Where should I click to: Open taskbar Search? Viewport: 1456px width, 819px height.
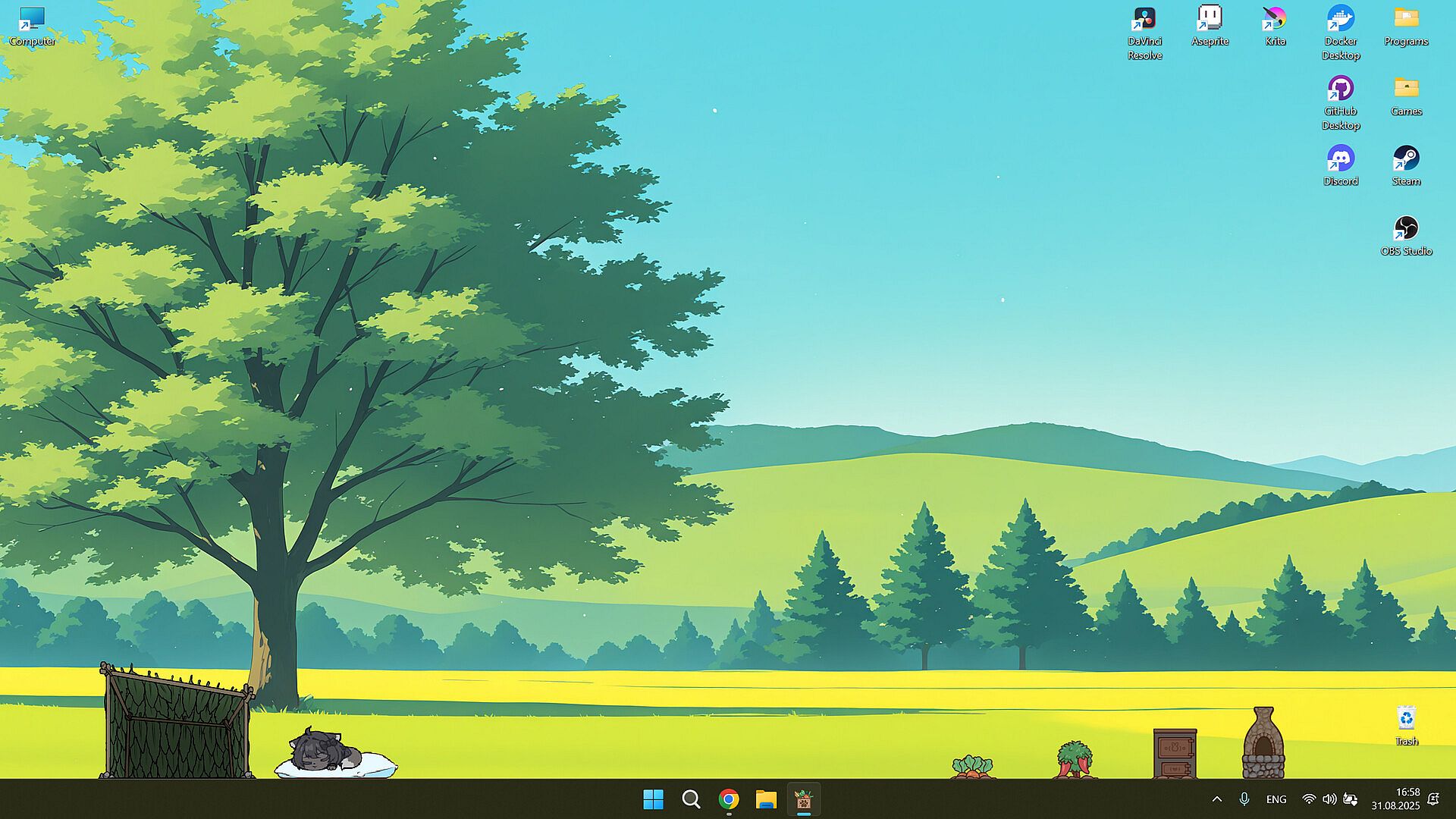click(691, 799)
